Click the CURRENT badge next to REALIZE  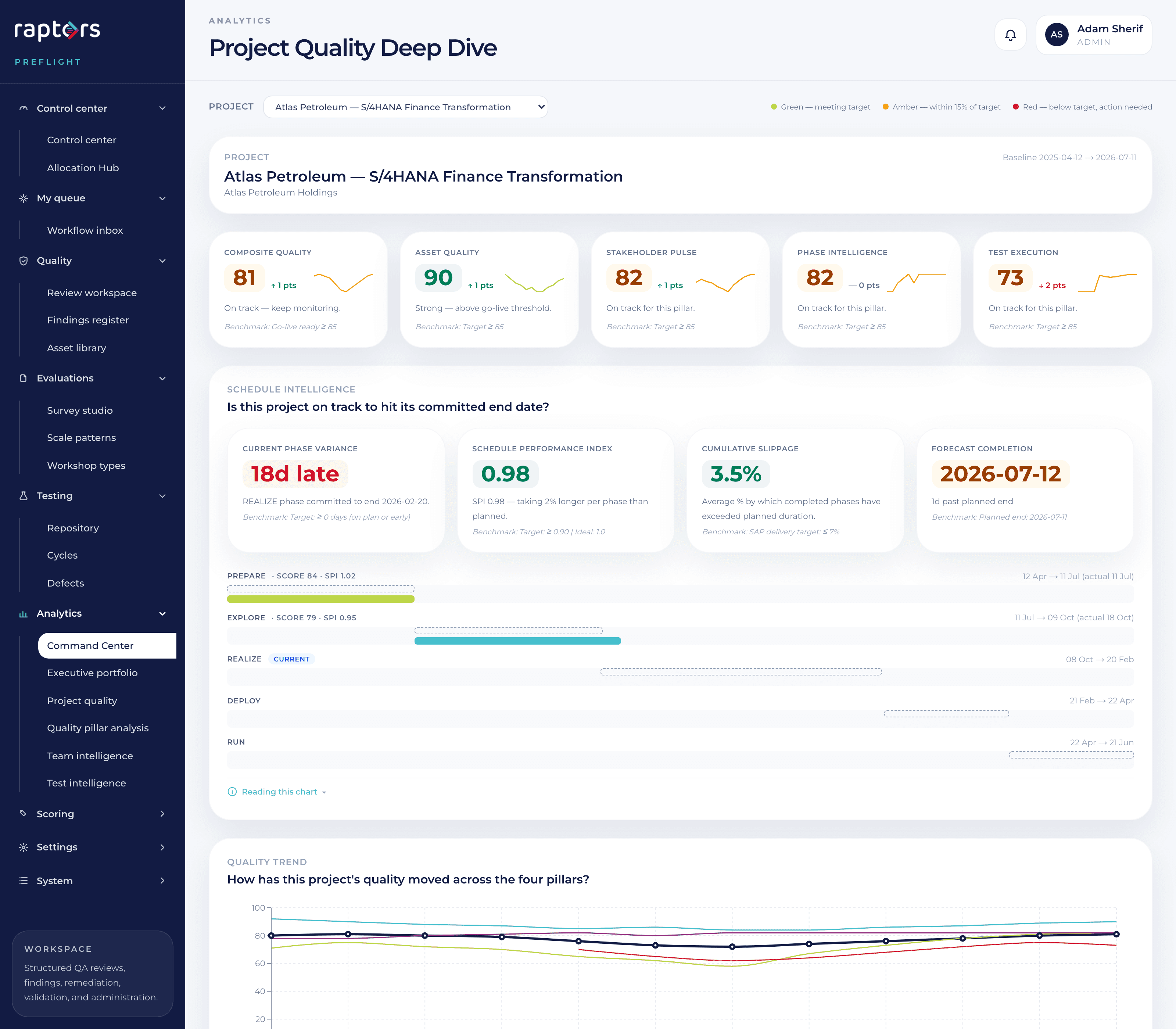pyautogui.click(x=292, y=659)
